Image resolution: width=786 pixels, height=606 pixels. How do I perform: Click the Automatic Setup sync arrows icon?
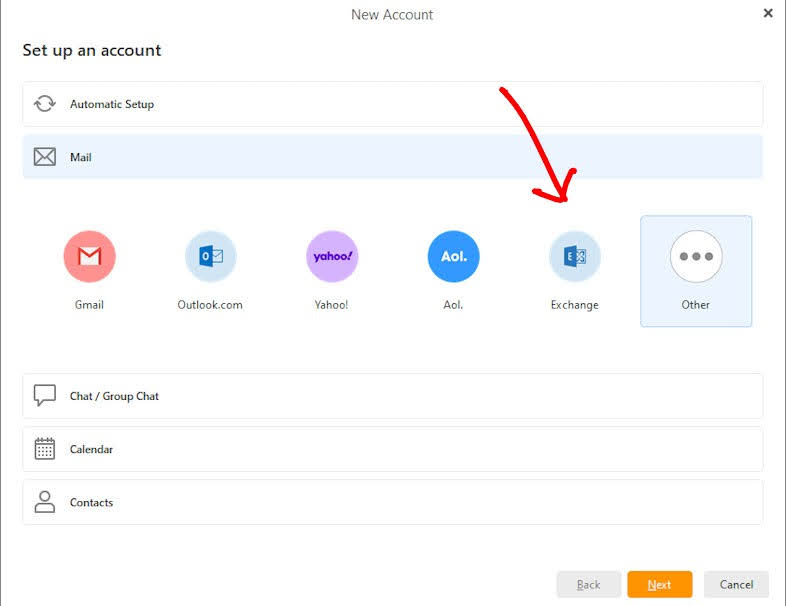coord(45,104)
